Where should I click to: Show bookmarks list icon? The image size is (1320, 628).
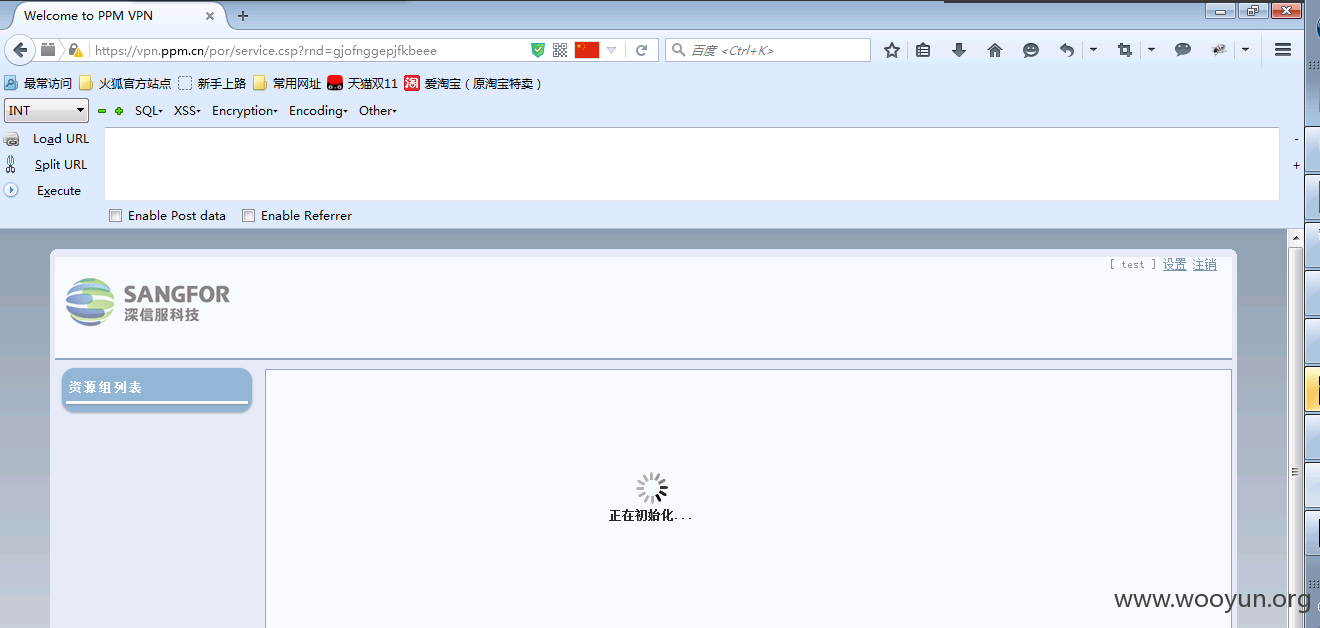tap(923, 50)
